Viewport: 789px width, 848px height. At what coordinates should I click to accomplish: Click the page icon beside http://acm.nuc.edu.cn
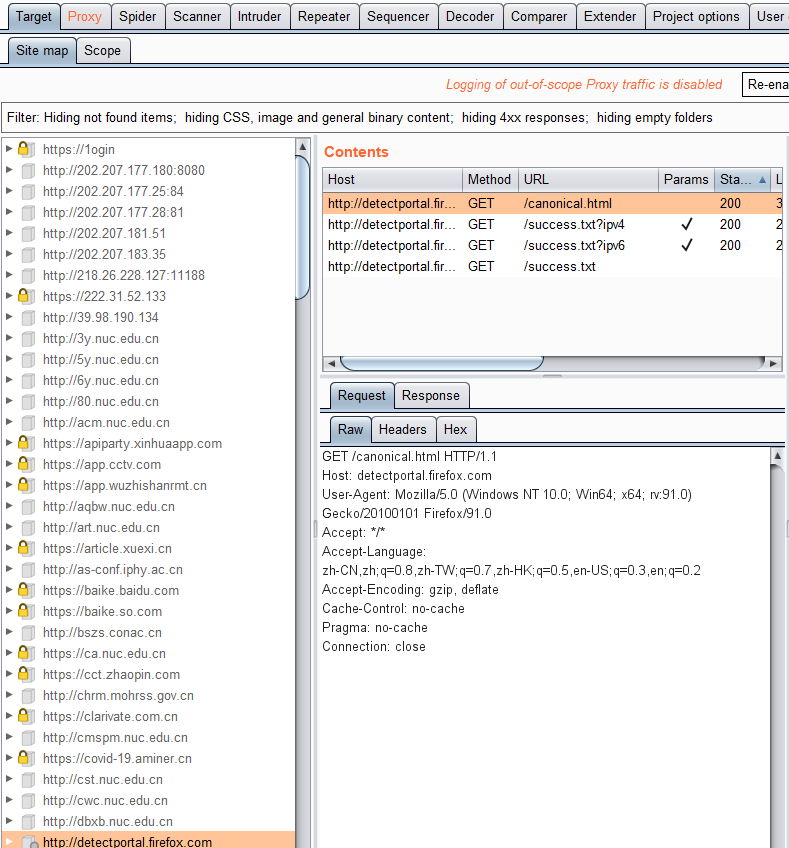coord(28,422)
